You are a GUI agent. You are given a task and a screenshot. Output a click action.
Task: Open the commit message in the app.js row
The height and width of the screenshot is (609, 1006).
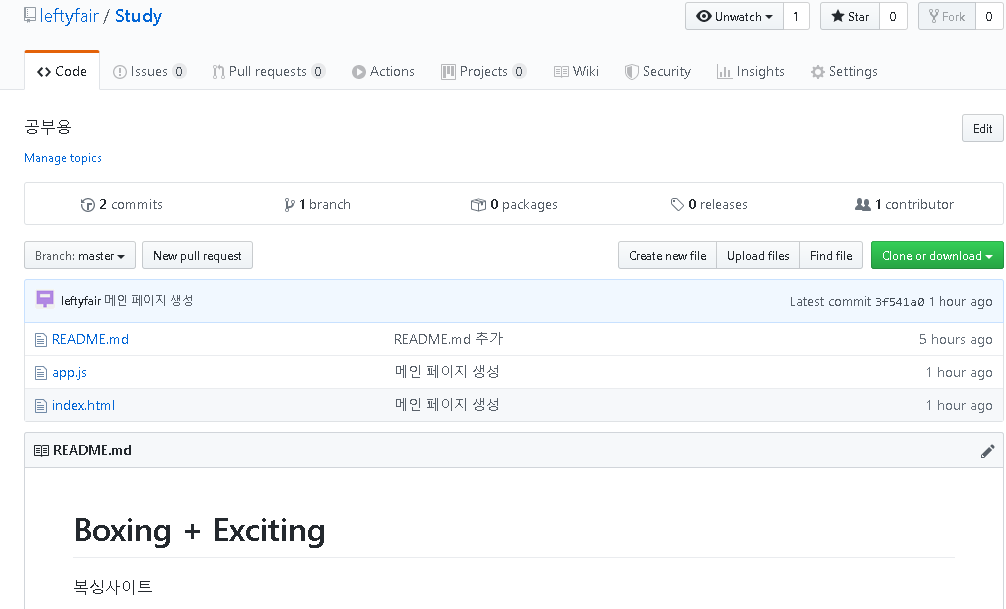[x=447, y=372]
